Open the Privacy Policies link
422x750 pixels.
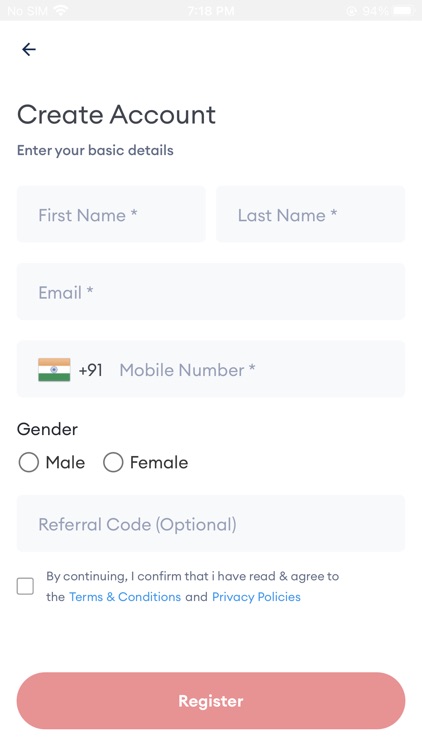(x=256, y=597)
